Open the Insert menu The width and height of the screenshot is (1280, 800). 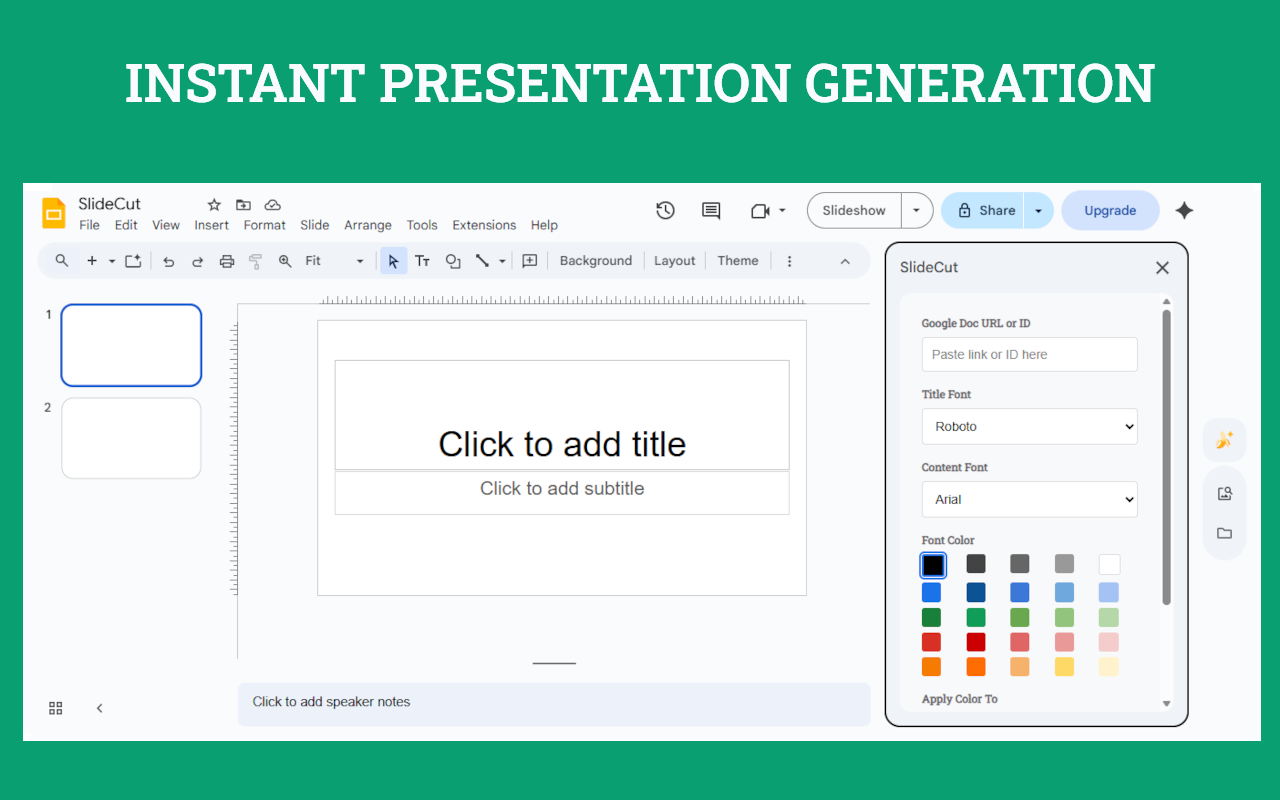[x=212, y=225]
